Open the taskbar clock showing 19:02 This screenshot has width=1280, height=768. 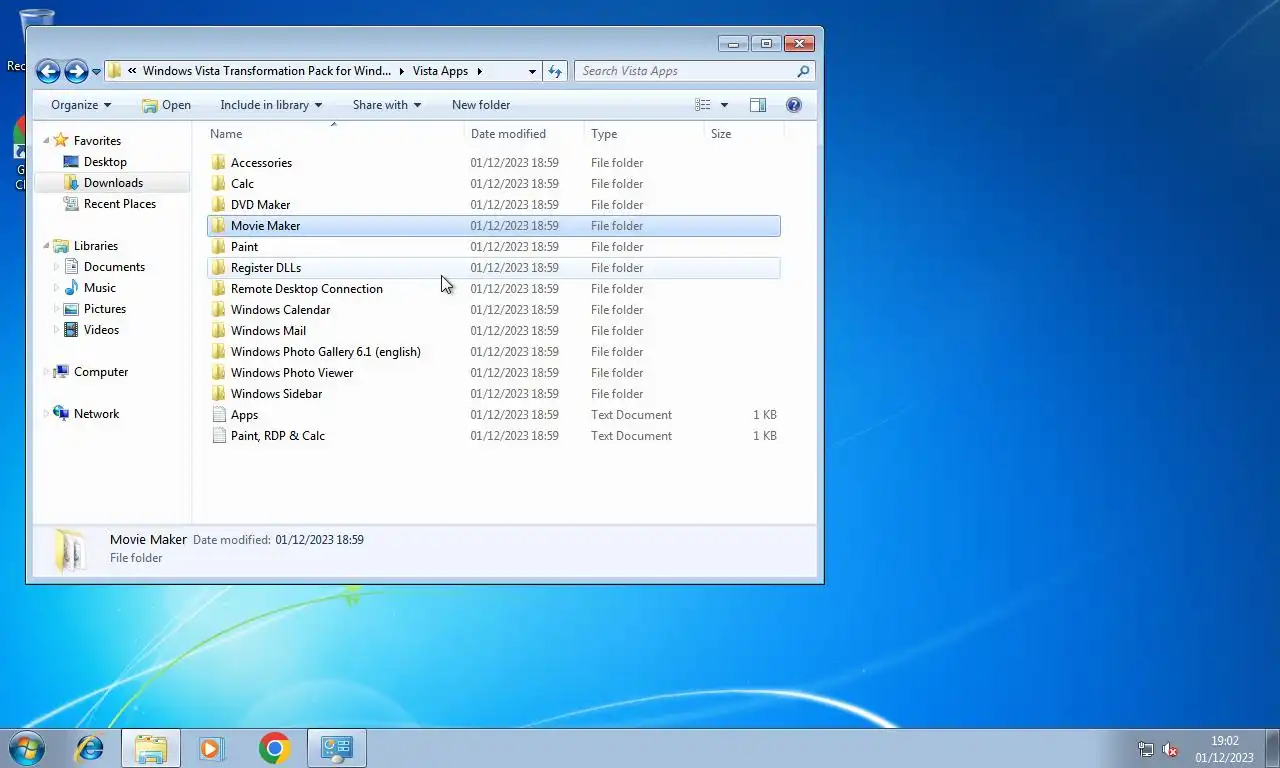click(1224, 749)
